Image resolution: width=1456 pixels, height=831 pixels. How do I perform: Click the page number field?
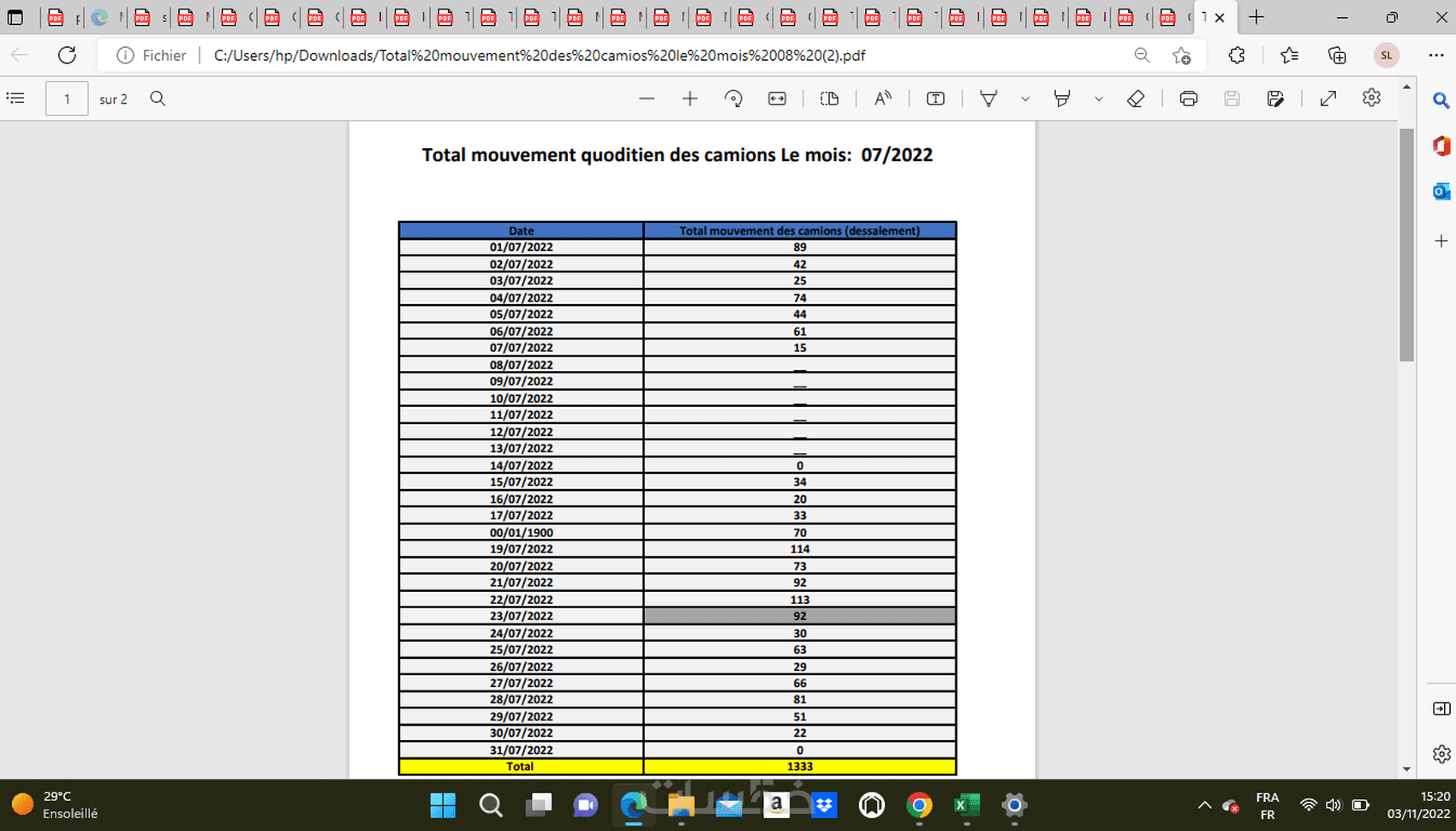[67, 99]
